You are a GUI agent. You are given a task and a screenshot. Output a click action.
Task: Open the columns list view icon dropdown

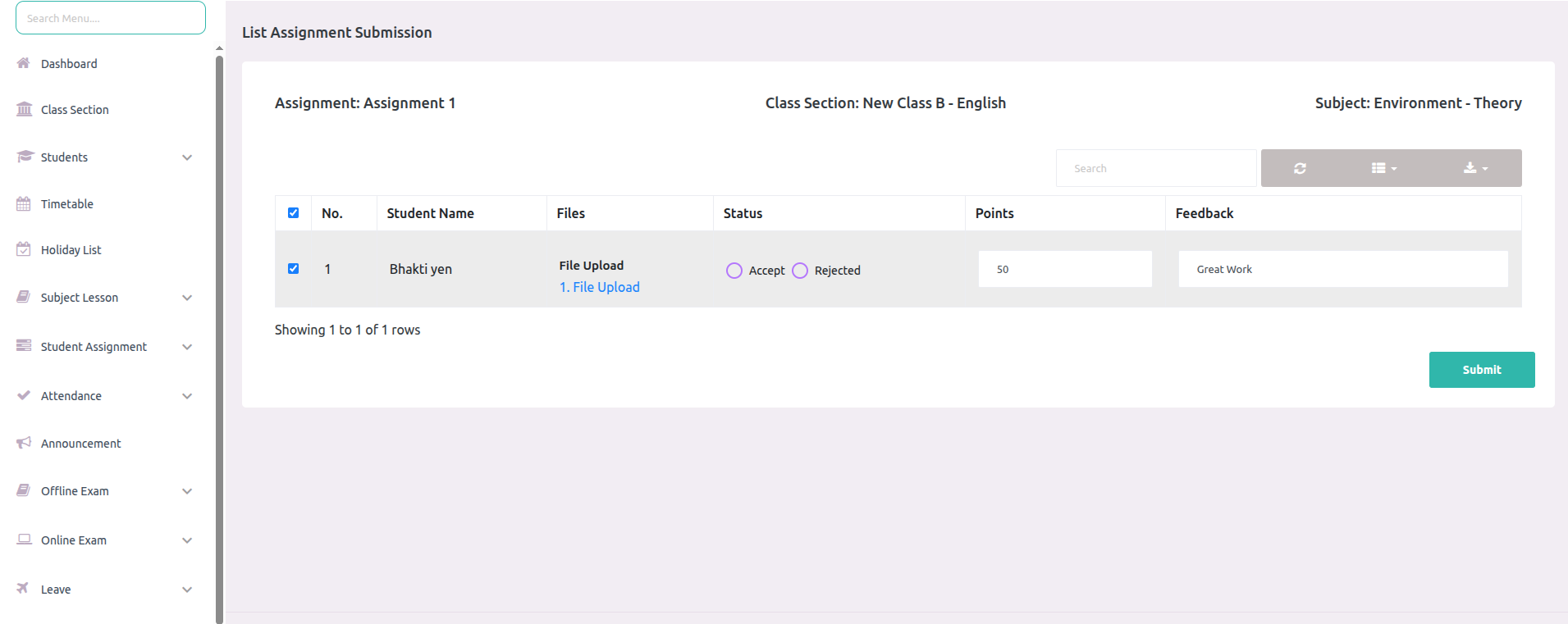point(1383,168)
